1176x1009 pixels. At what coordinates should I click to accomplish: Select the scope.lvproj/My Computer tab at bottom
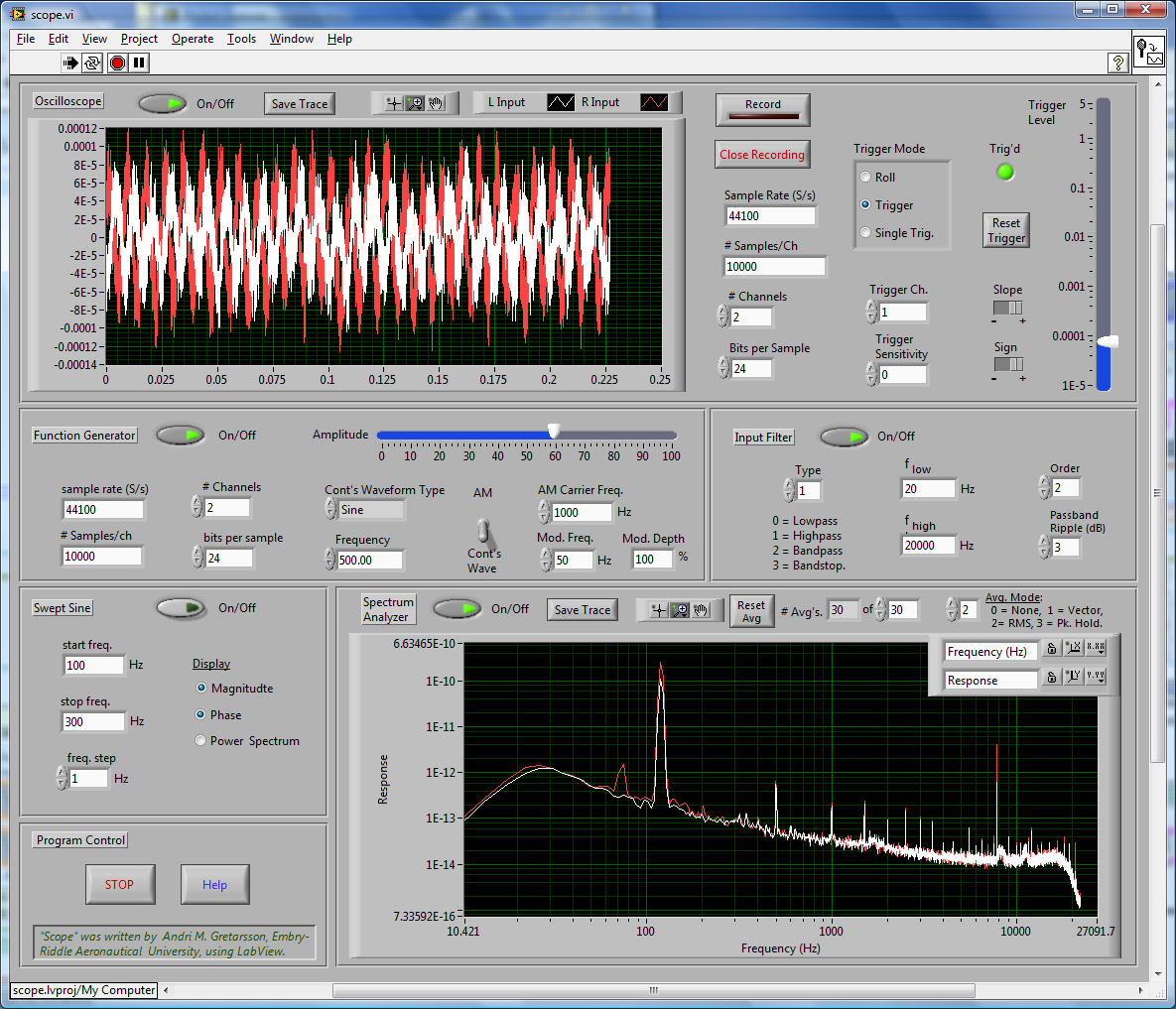coord(83,989)
